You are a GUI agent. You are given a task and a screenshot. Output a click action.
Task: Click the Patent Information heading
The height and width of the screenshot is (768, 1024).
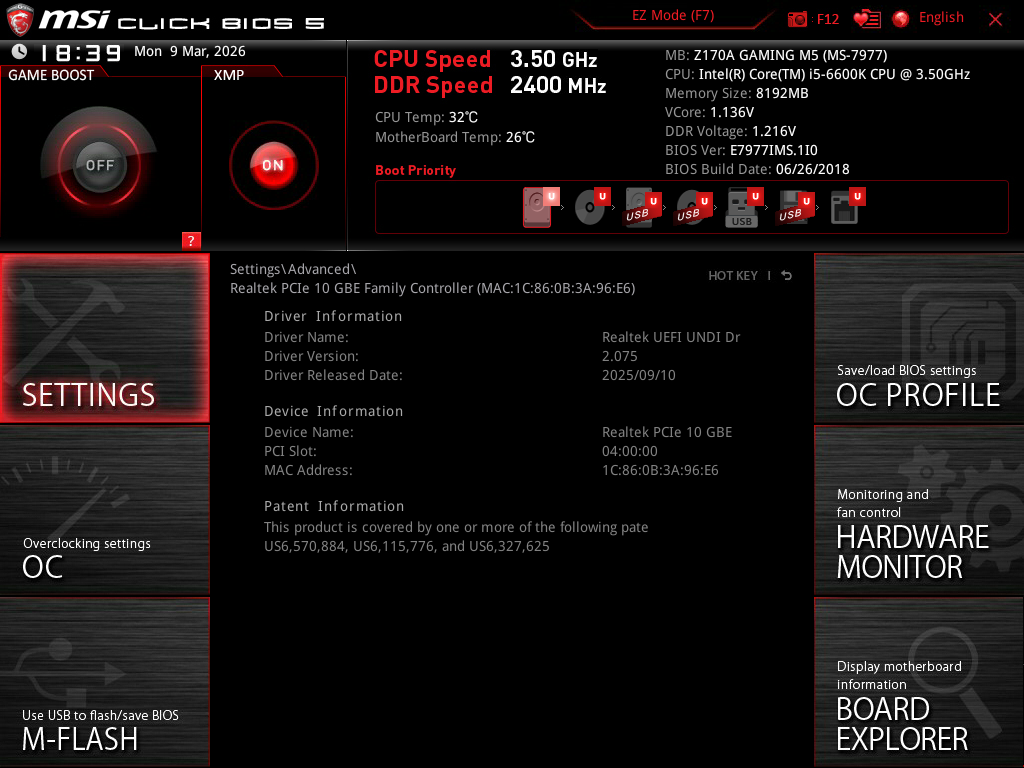point(334,506)
